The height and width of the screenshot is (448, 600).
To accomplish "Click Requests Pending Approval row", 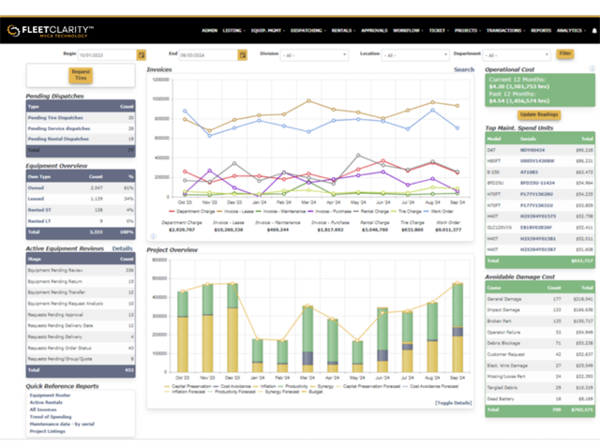I will tap(80, 315).
